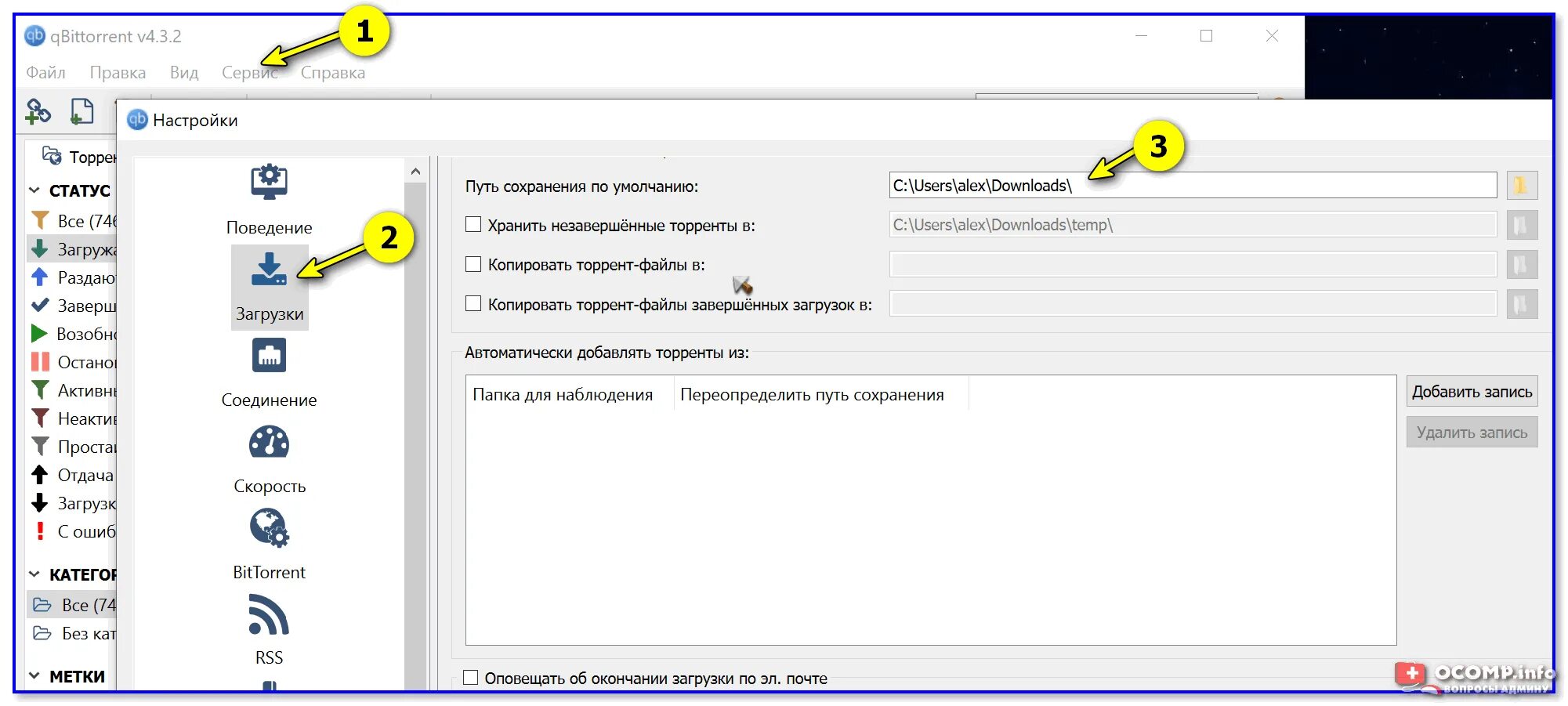Click completed downloads torrent files path field
Viewport: 1568px width, 706px height.
click(1193, 304)
